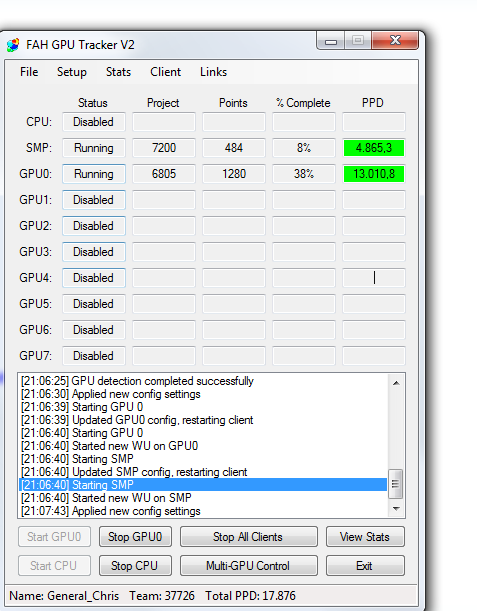Image resolution: width=477 pixels, height=611 pixels.
Task: Click the SMP completion value 8%
Action: pyautogui.click(x=304, y=148)
